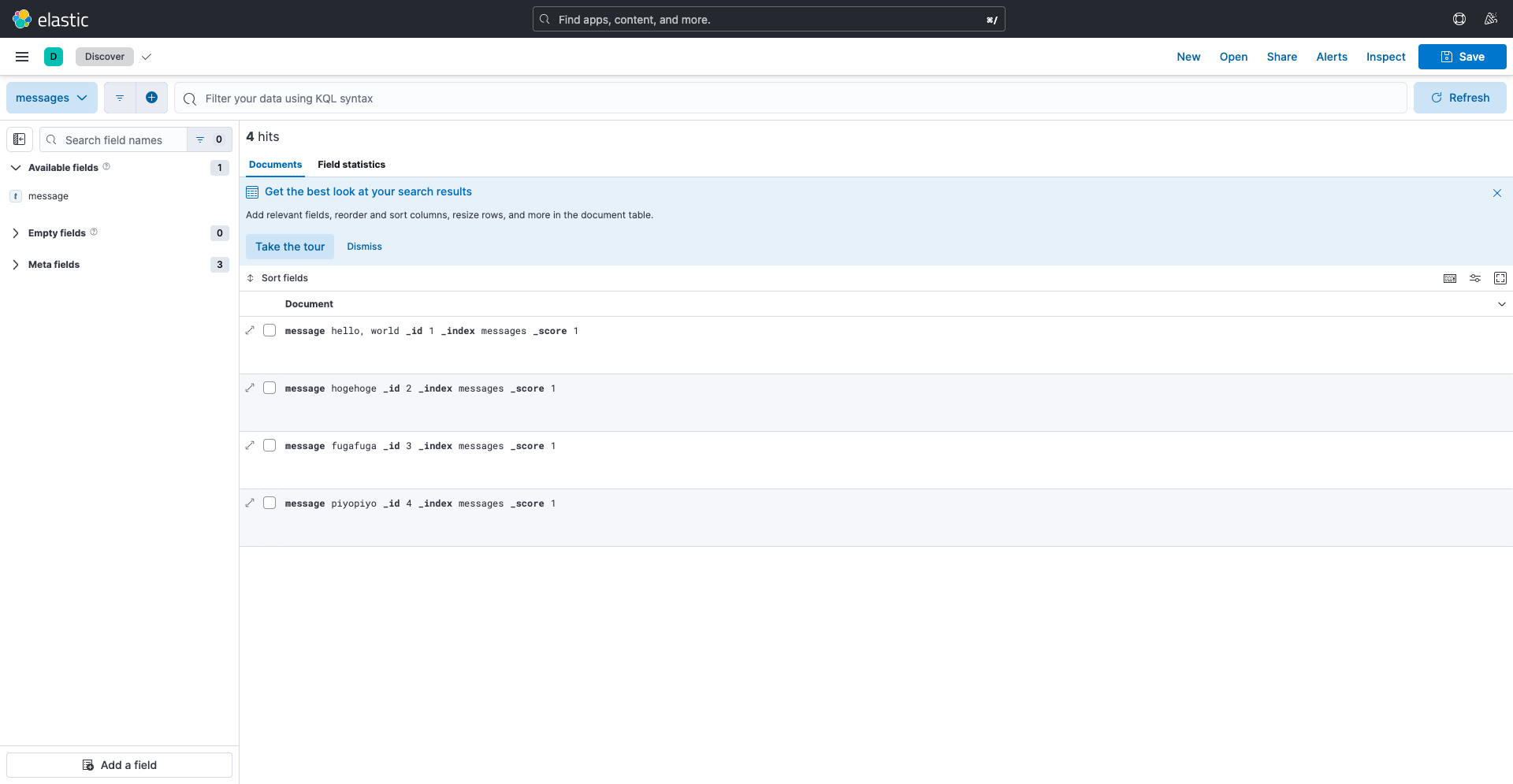Screen dimensions: 1513x784
Task: Click the Document column header label
Action: pyautogui.click(x=309, y=304)
